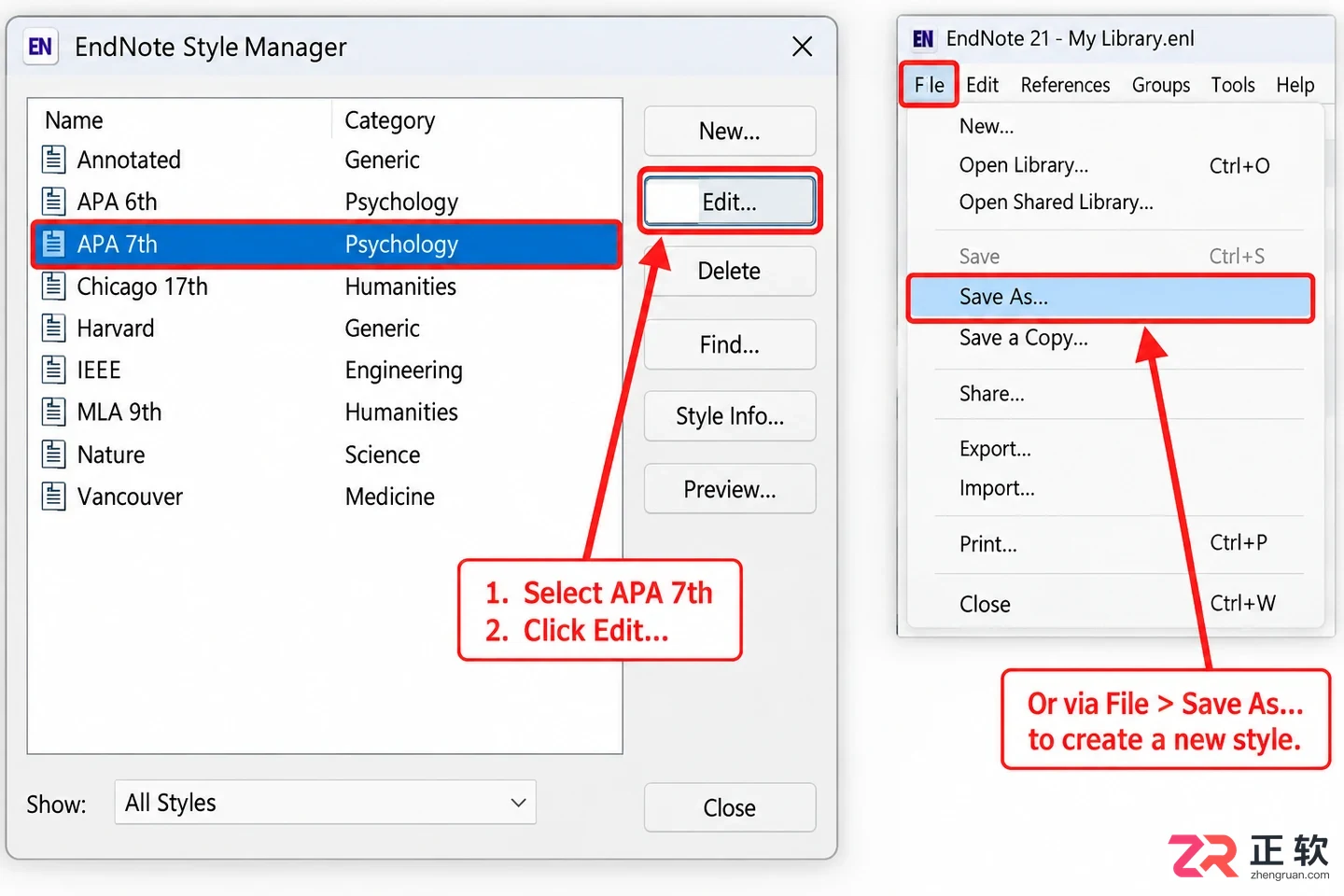Select the Category column header
Screen dimensions: 1344x896
click(x=389, y=120)
